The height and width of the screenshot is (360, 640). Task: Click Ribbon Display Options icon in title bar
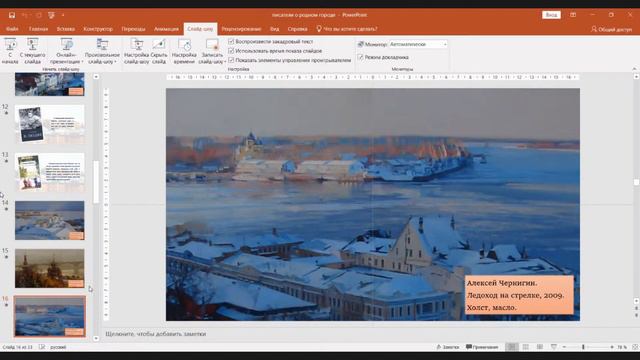pyautogui.click(x=573, y=15)
